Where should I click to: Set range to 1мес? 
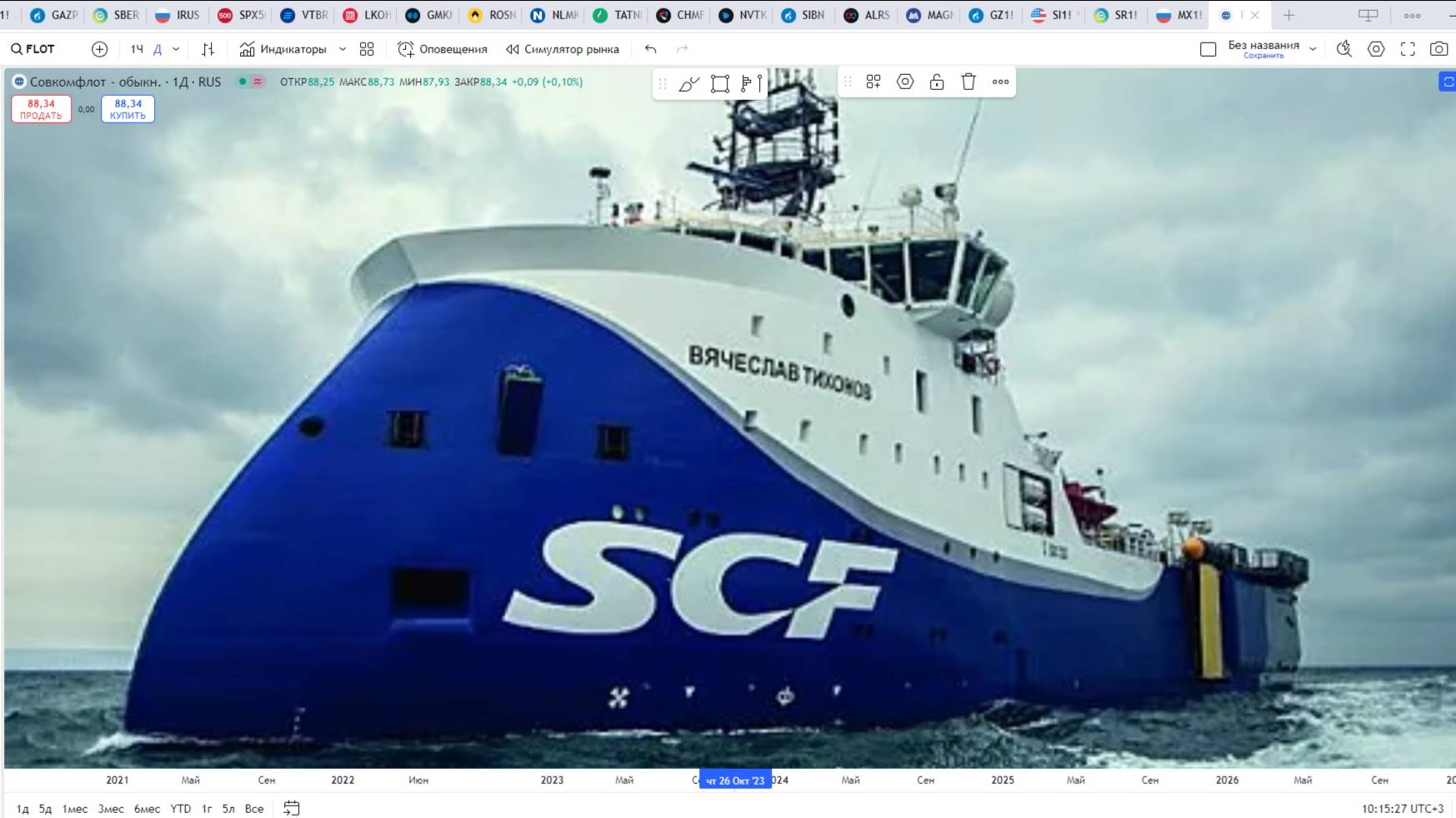pyautogui.click(x=75, y=809)
